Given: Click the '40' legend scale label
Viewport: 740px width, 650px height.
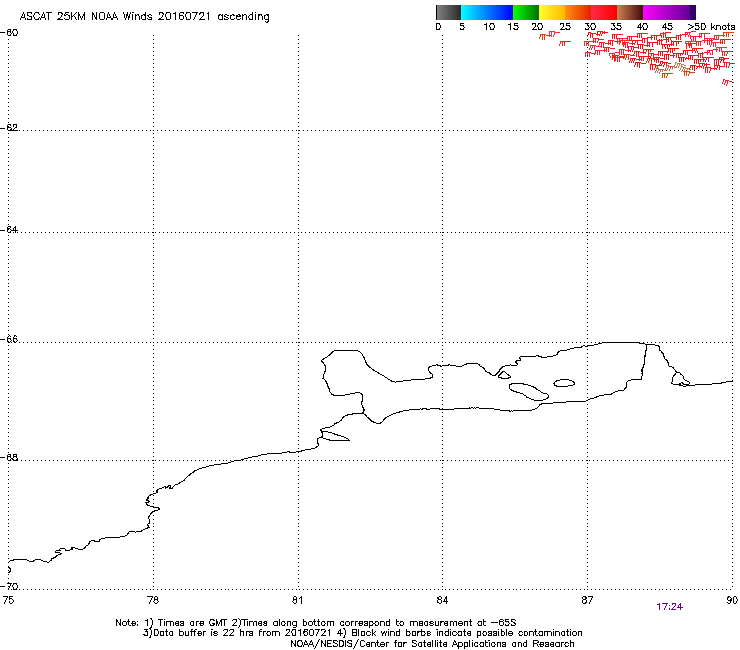Looking at the screenshot, I should point(642,27).
